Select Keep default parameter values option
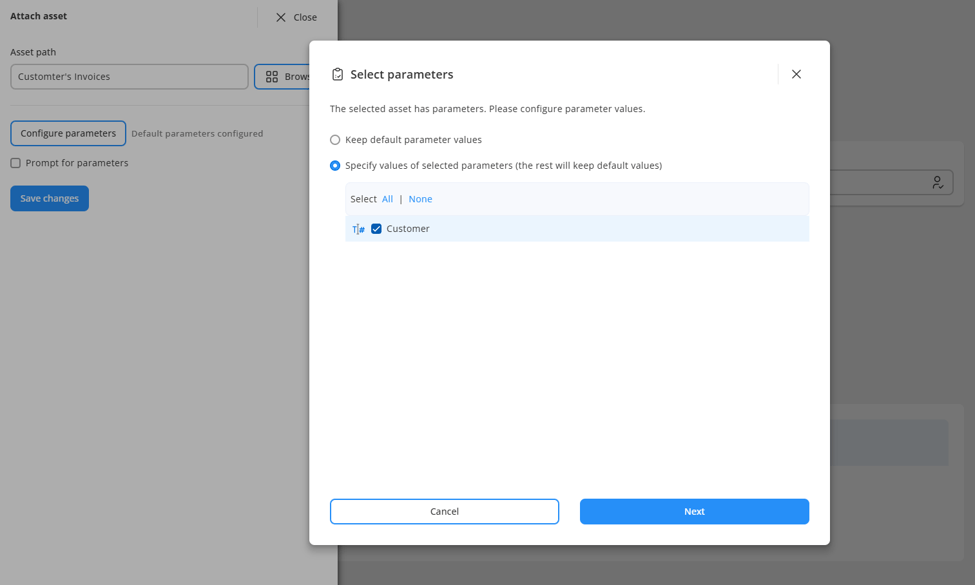Image resolution: width=975 pixels, height=585 pixels. [x=335, y=140]
